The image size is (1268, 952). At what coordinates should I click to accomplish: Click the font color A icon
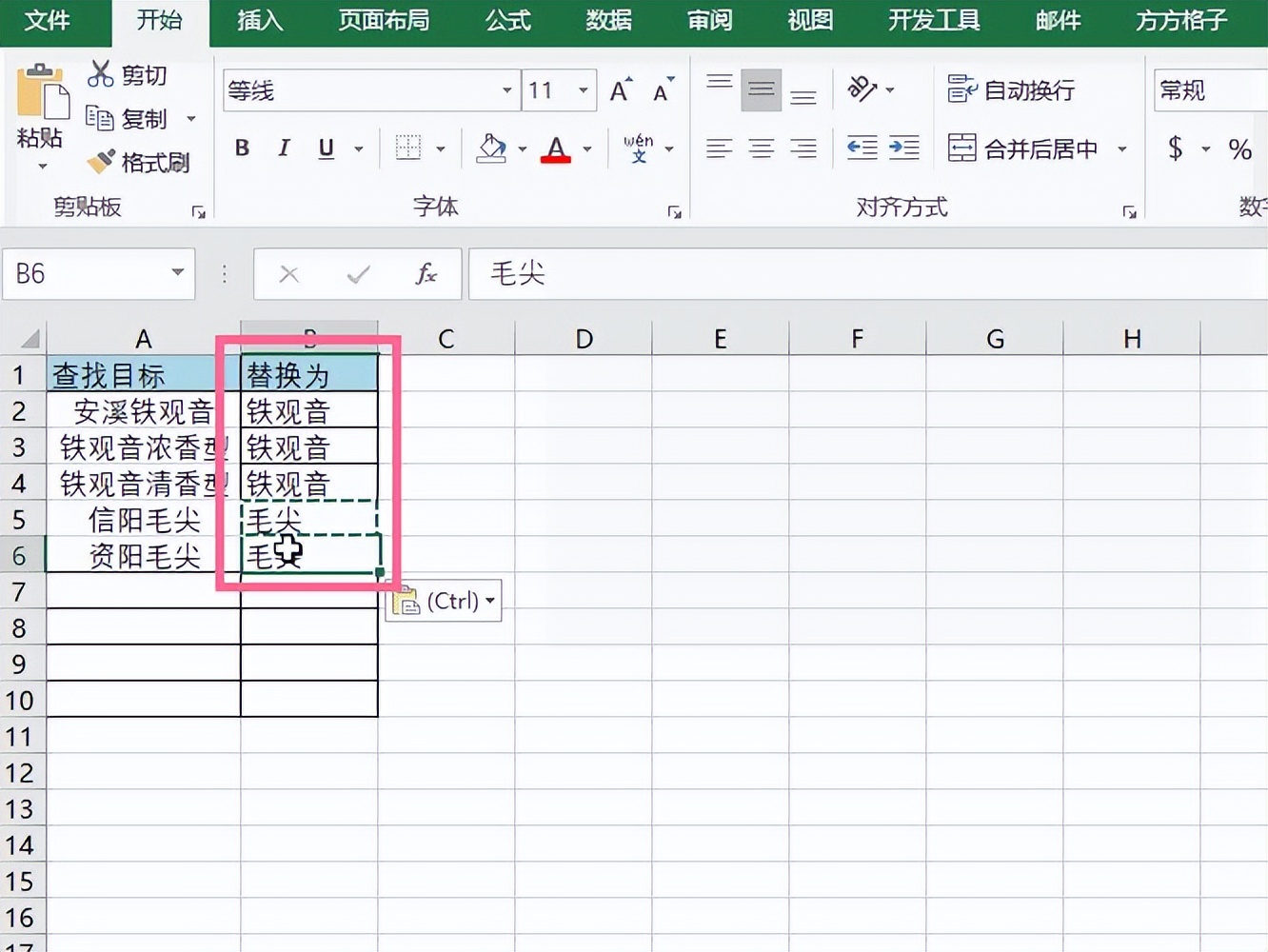tap(556, 149)
